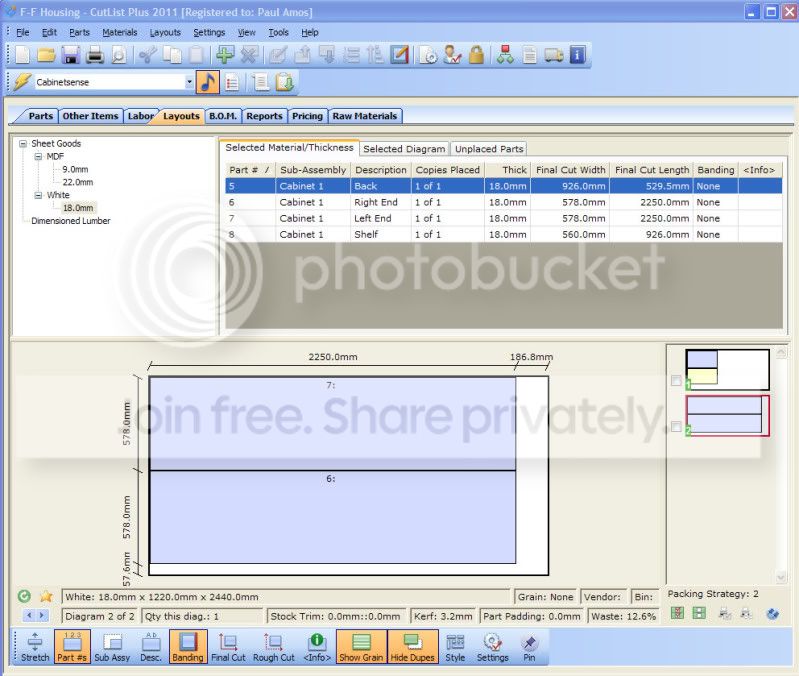
Task: Click the Save floppy disk icon
Action: click(71, 55)
